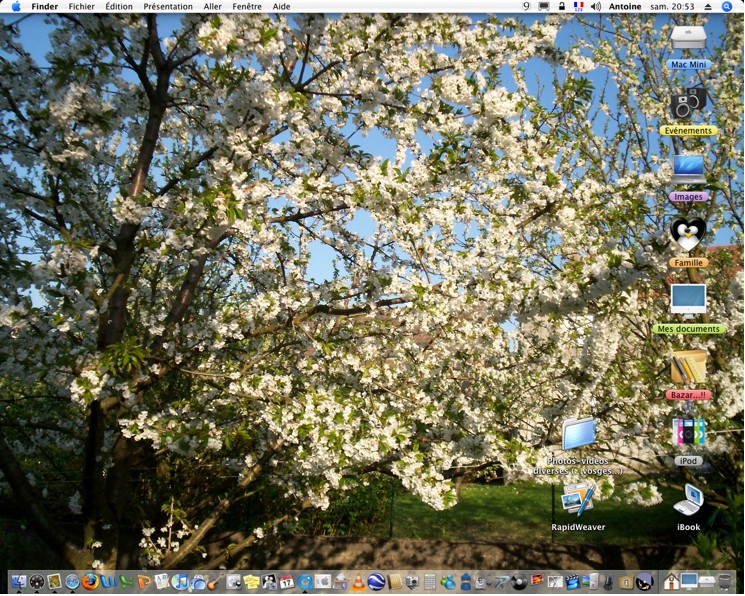
Task: Open Firefox from the Dock
Action: [x=90, y=581]
